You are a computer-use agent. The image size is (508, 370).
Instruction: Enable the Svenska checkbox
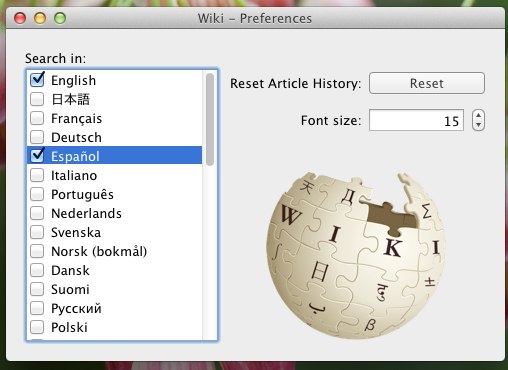point(37,232)
